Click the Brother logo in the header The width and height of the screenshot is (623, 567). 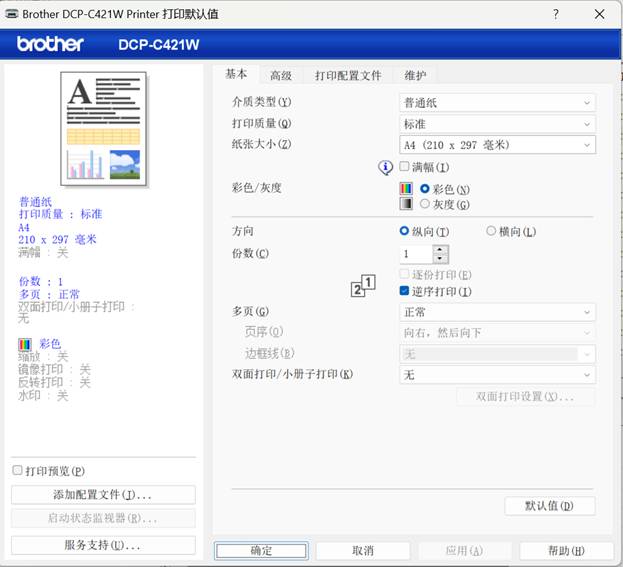[50, 44]
